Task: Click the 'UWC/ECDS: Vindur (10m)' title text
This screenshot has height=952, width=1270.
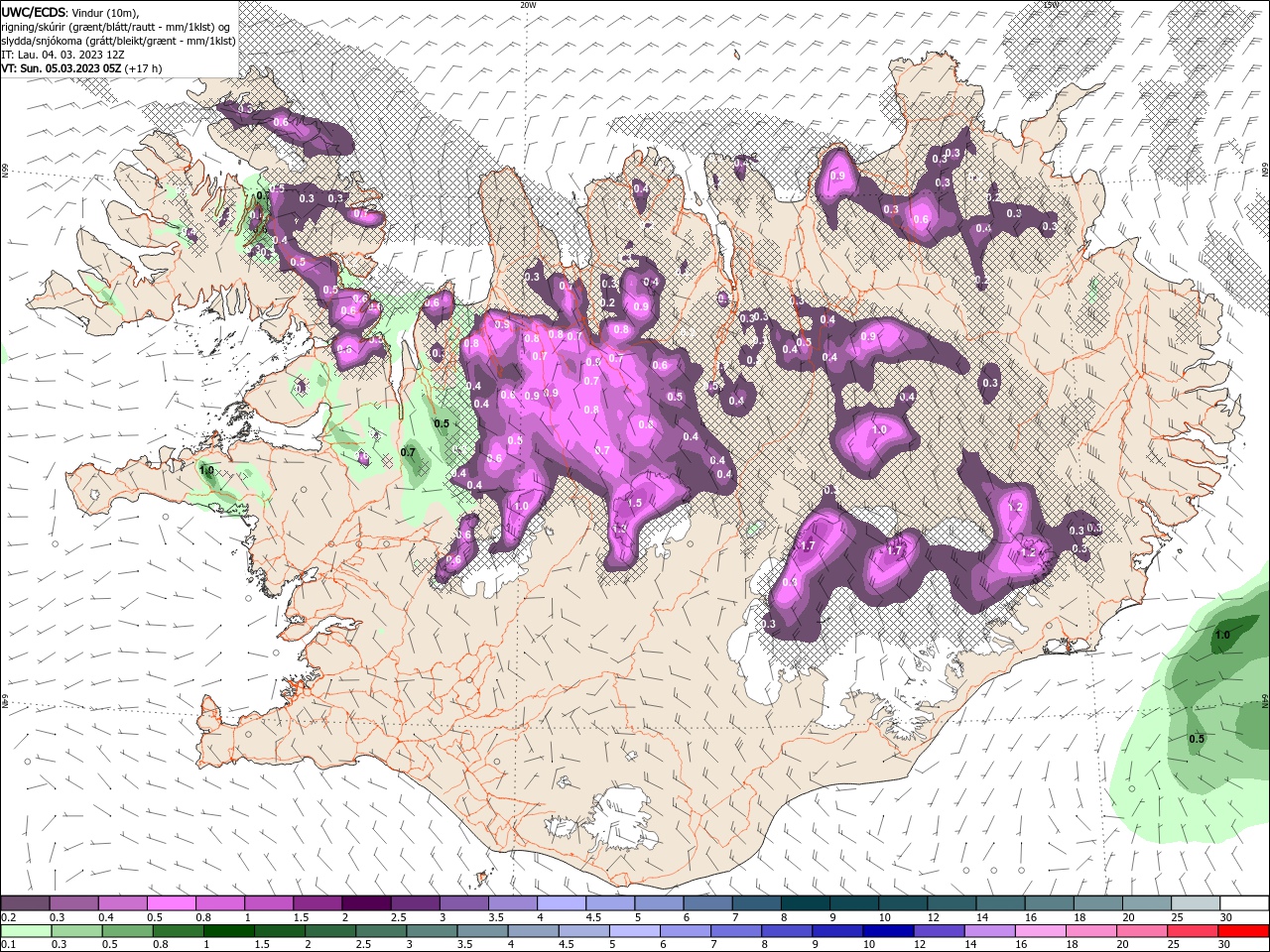Action: pos(69,12)
